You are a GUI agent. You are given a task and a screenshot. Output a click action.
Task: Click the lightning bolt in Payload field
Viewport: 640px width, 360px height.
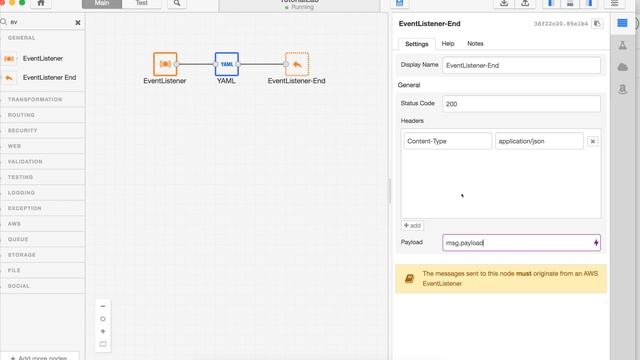point(596,243)
